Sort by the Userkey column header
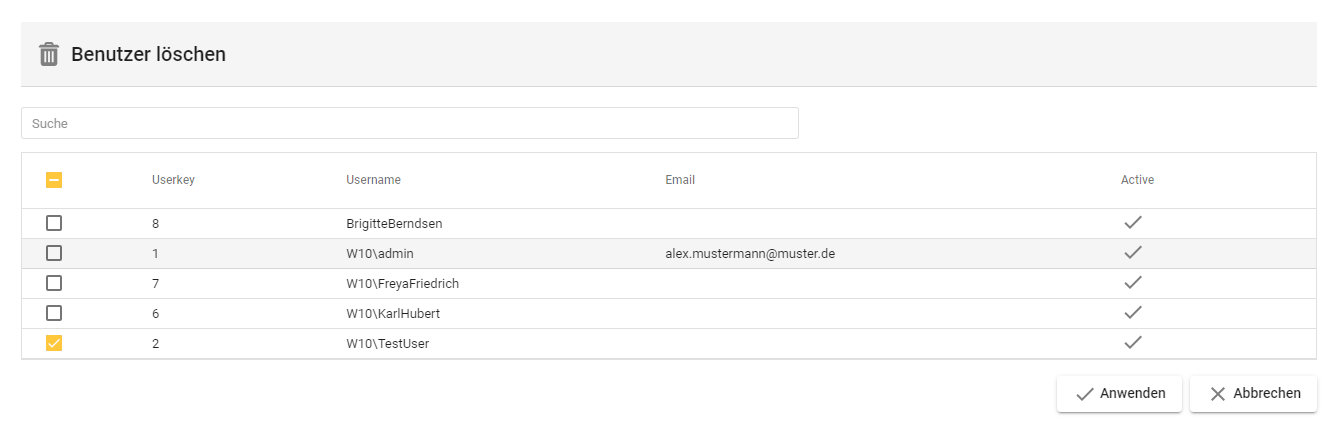 coord(173,180)
